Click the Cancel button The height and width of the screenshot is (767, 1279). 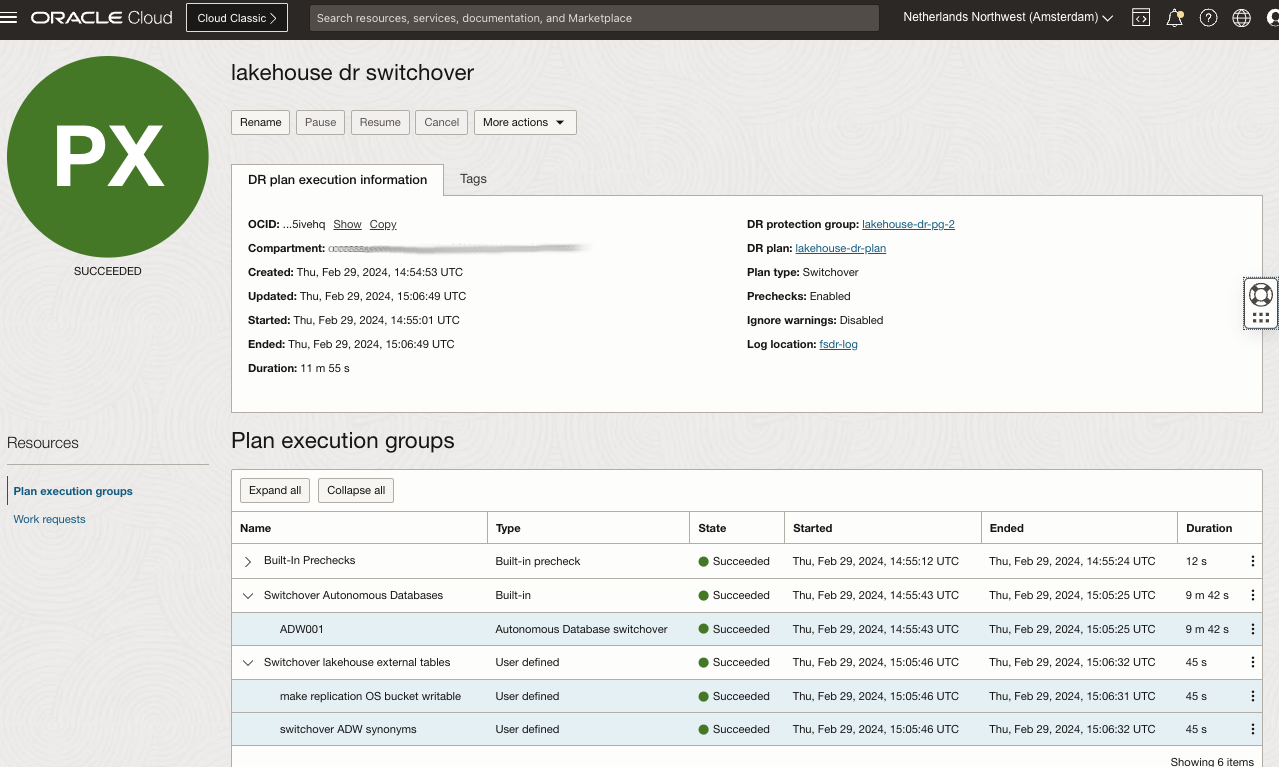(x=442, y=122)
